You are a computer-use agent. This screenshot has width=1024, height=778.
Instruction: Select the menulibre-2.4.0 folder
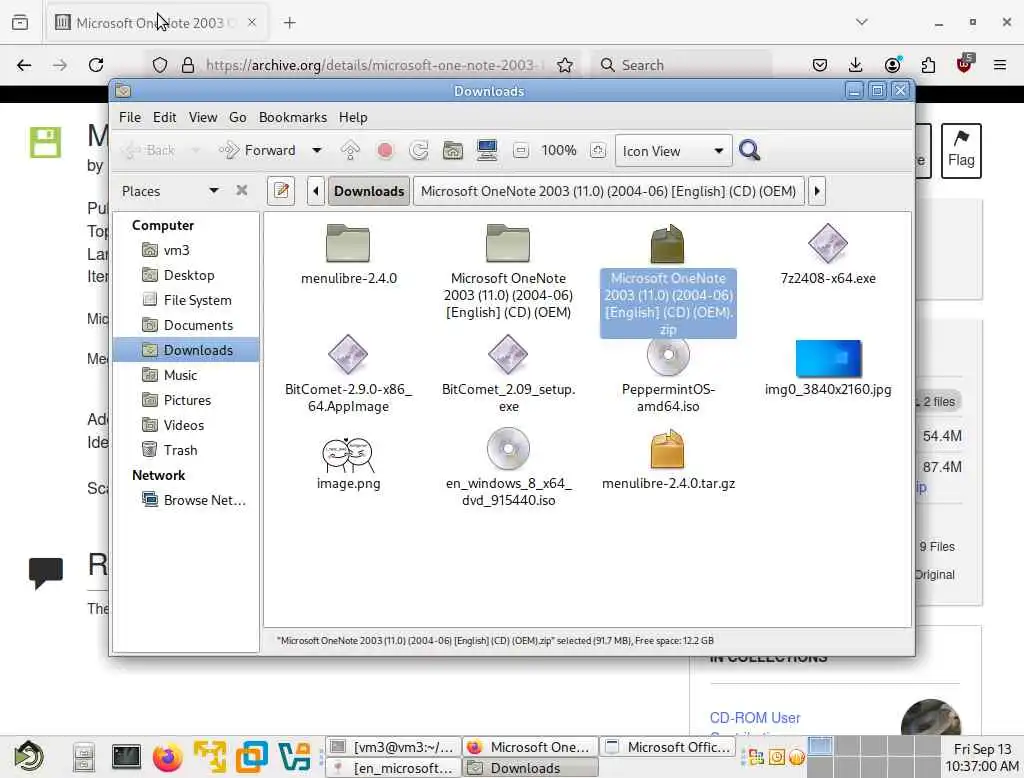[x=349, y=255]
